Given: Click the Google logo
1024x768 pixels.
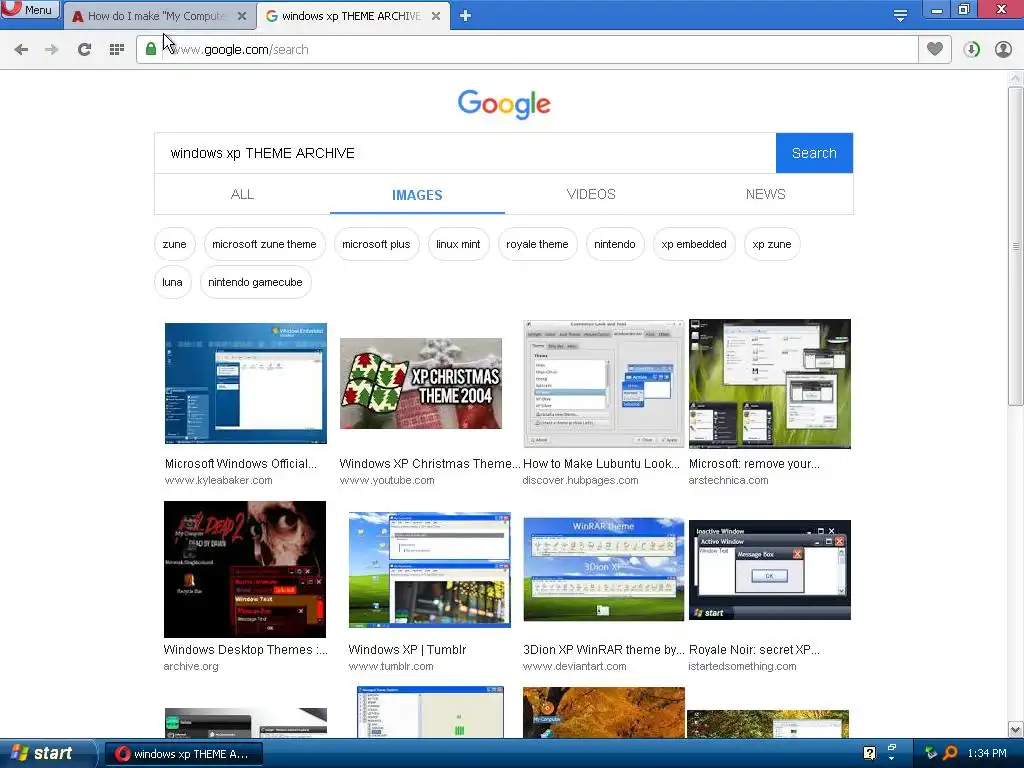Looking at the screenshot, I should click(504, 104).
